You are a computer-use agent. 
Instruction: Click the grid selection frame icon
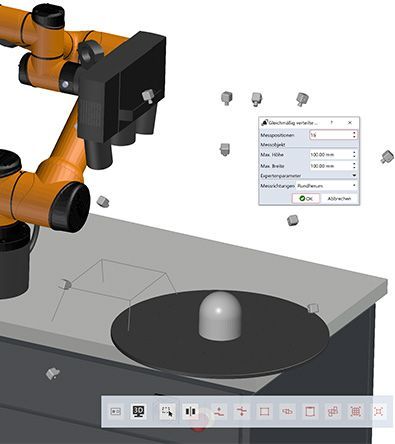pos(356,411)
